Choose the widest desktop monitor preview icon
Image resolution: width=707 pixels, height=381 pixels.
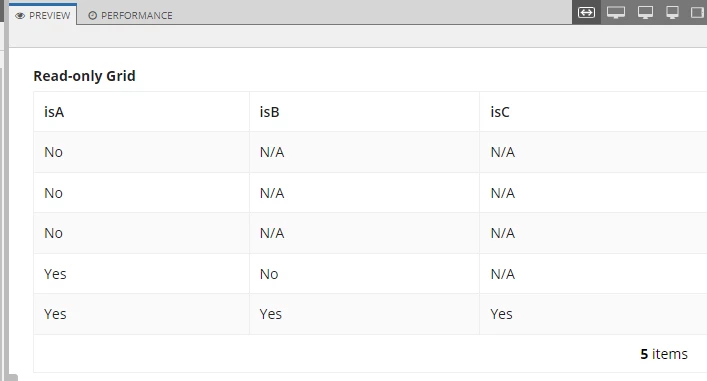pyautogui.click(x=615, y=12)
